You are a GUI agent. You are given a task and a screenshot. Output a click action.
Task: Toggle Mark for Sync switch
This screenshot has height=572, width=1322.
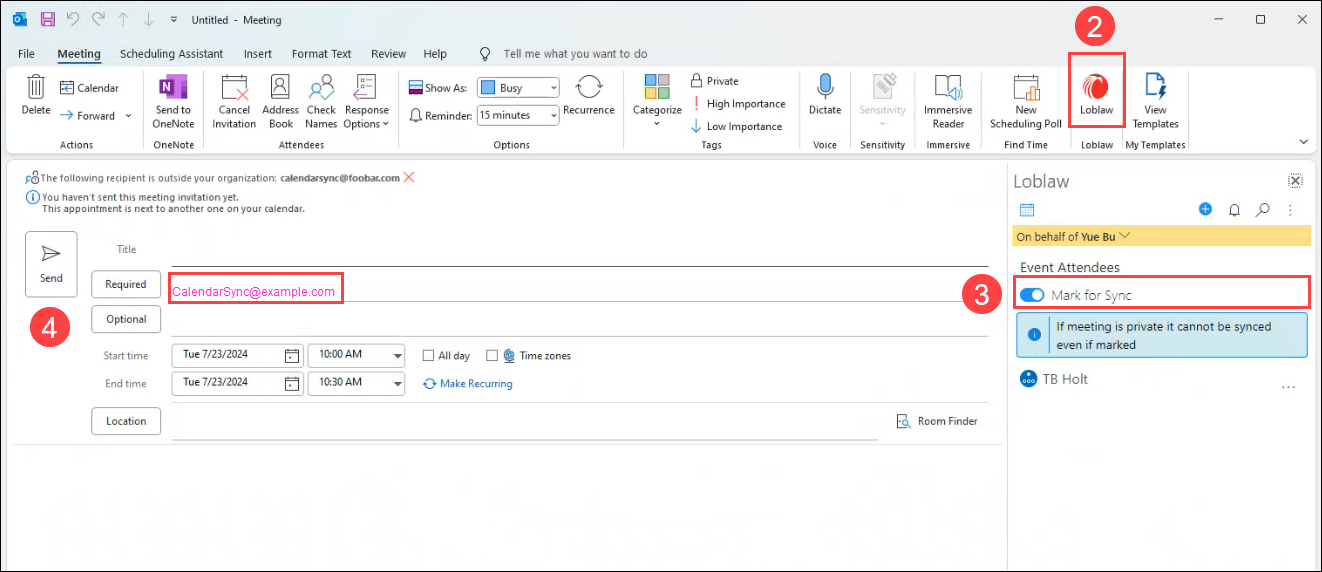pyautogui.click(x=1032, y=295)
